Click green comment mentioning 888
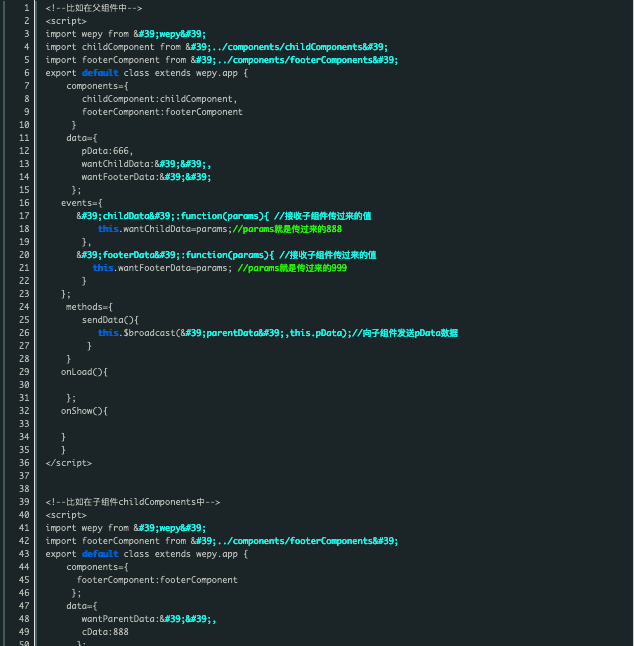634x646 pixels. pos(287,229)
